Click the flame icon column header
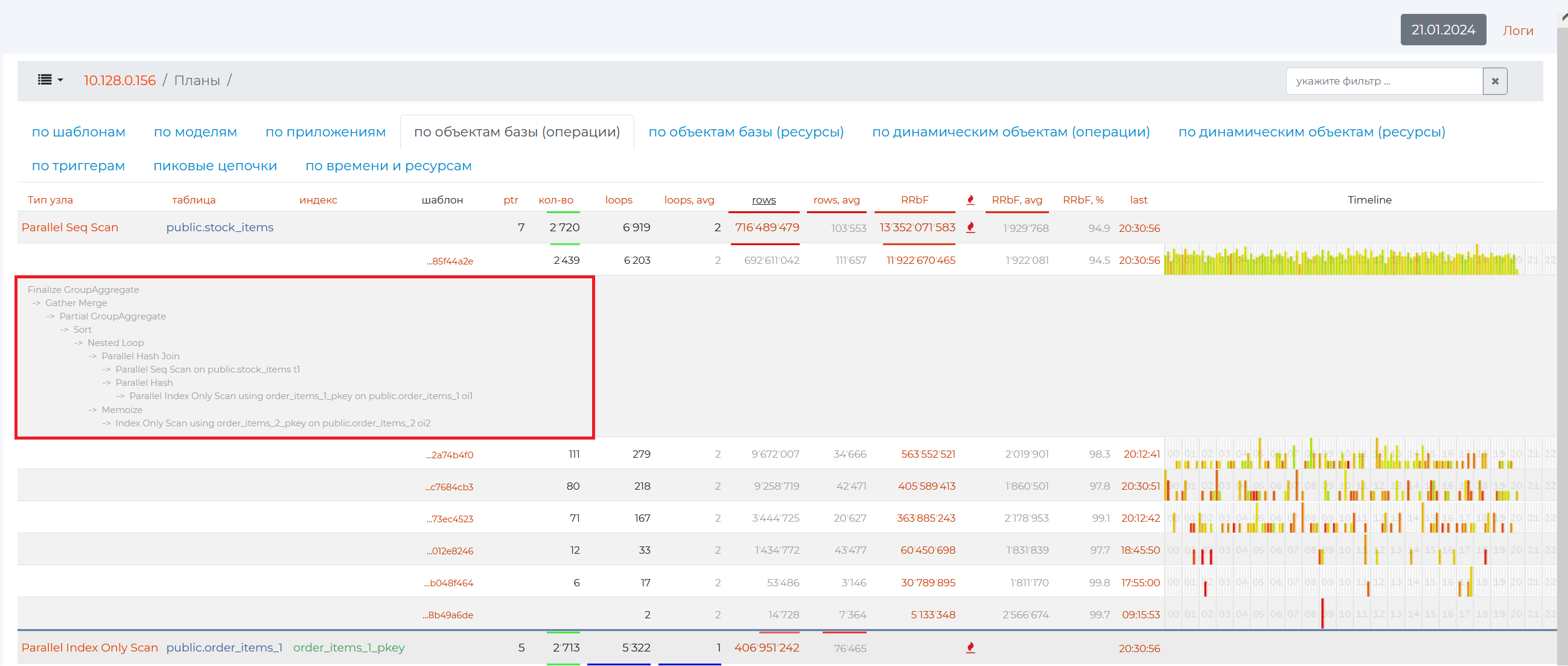This screenshot has height=666, width=1568. click(x=970, y=200)
